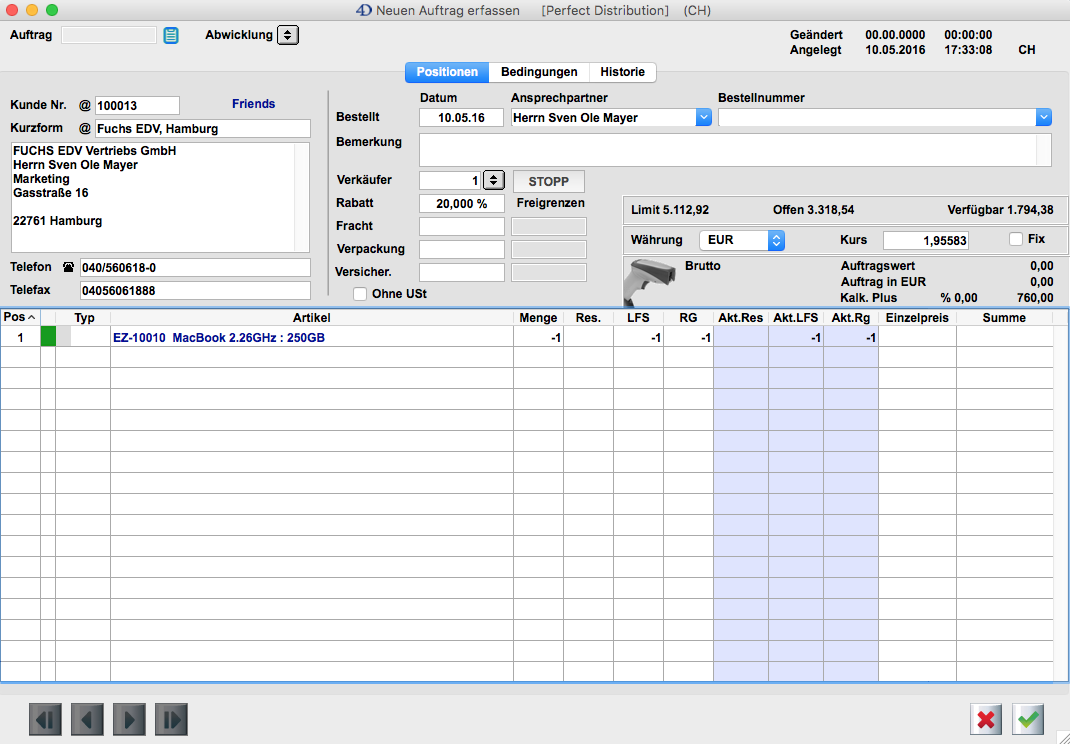Screen dimensions: 1070x744
Task: Expand the Bestellnummer dropdown arrow
Action: coord(1044,118)
